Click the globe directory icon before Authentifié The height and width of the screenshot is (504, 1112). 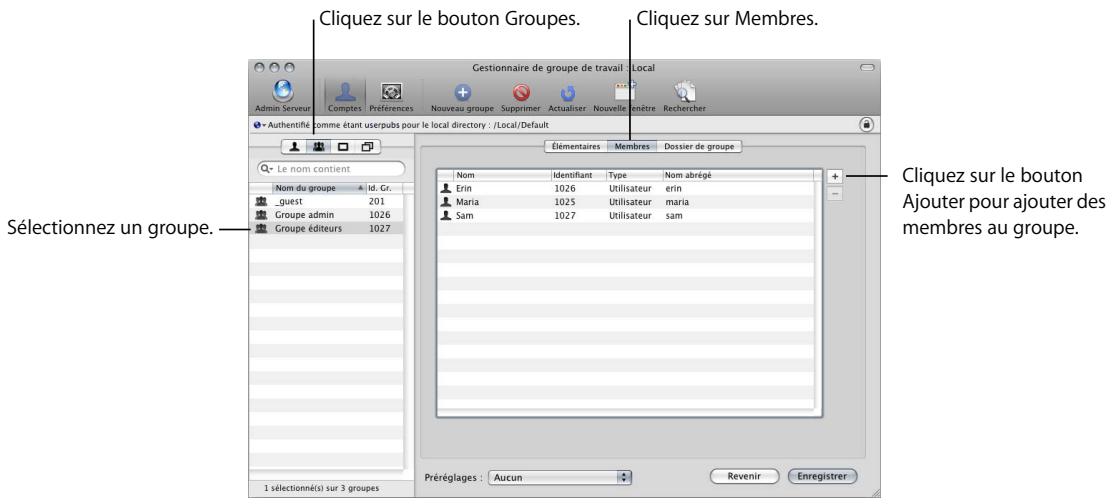[259, 125]
